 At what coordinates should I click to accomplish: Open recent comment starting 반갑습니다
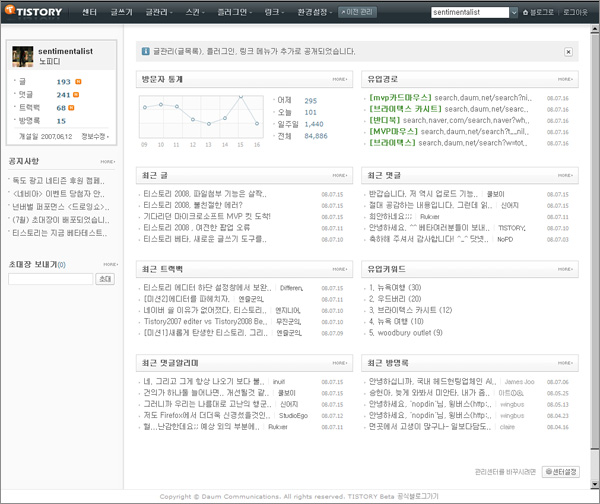[x=423, y=194]
